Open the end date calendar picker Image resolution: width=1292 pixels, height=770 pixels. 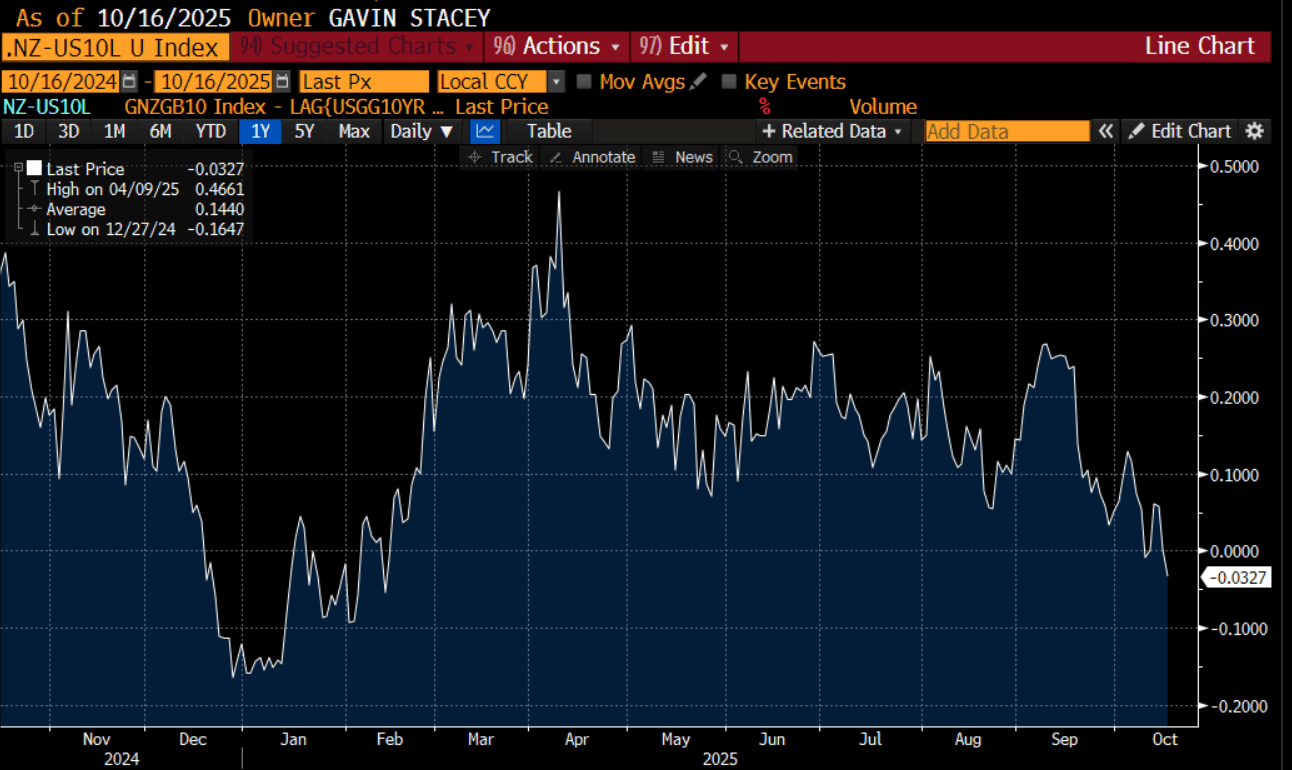pos(283,82)
